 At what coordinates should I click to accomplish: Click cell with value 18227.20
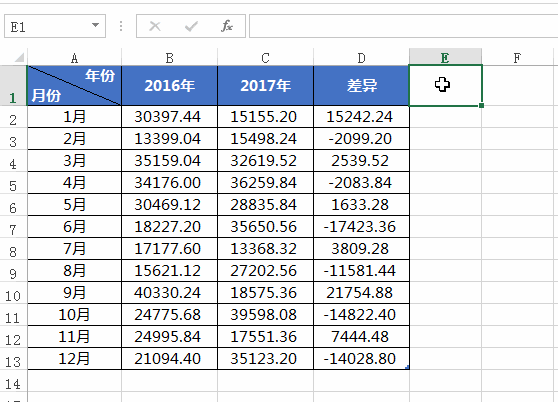[169, 227]
